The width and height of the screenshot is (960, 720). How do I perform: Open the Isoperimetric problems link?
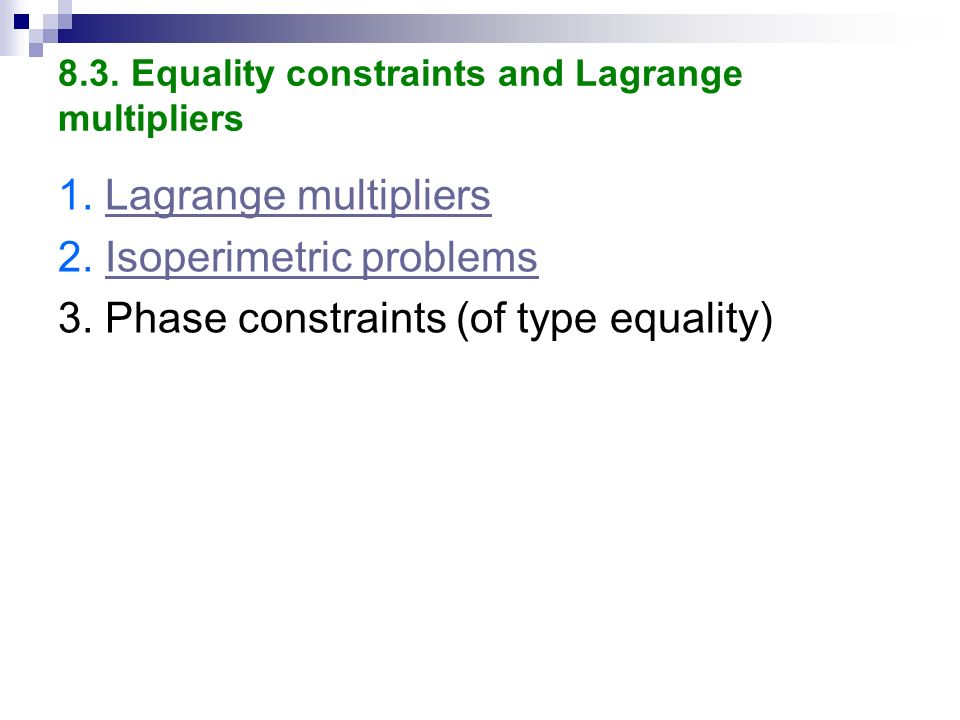[x=321, y=257]
